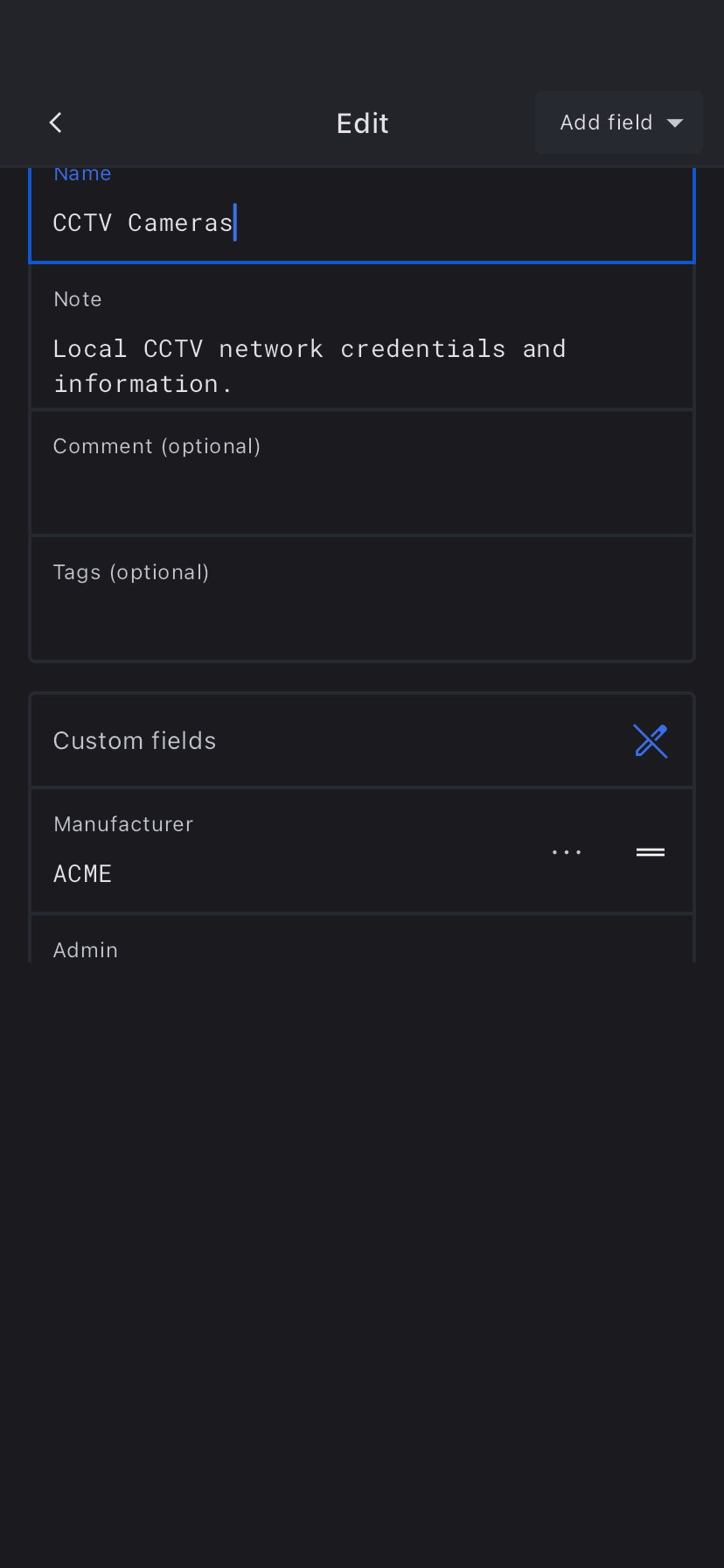The width and height of the screenshot is (724, 1568).
Task: Go back using the left arrow
Action: (56, 122)
